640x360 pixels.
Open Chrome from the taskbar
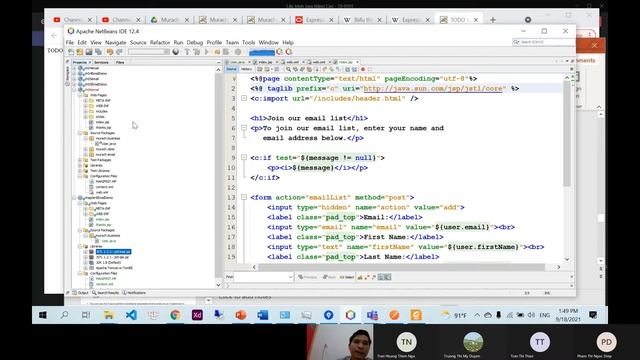click(x=175, y=315)
